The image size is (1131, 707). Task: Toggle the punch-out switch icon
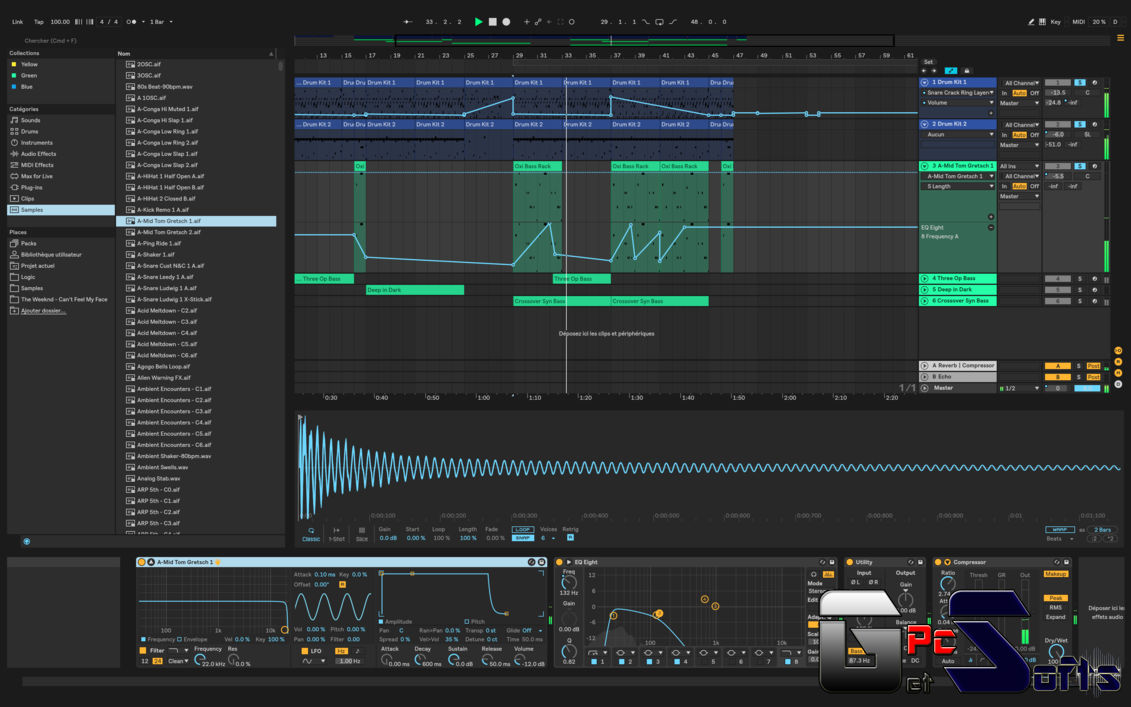(x=672, y=22)
